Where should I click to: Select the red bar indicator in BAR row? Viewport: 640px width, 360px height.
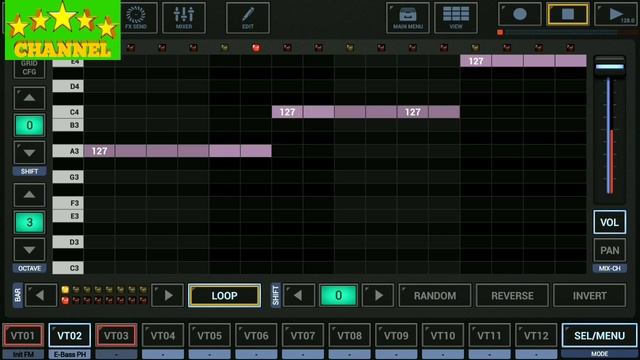click(x=65, y=300)
